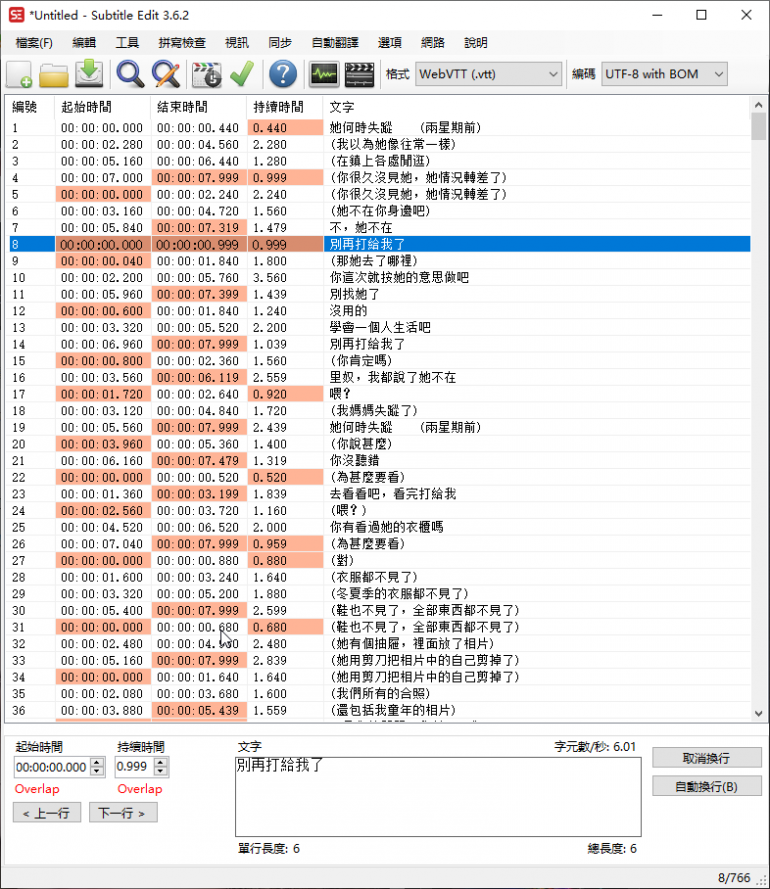The image size is (770, 889).
Task: Increase duration with up stepper arrow
Action: pos(161,762)
